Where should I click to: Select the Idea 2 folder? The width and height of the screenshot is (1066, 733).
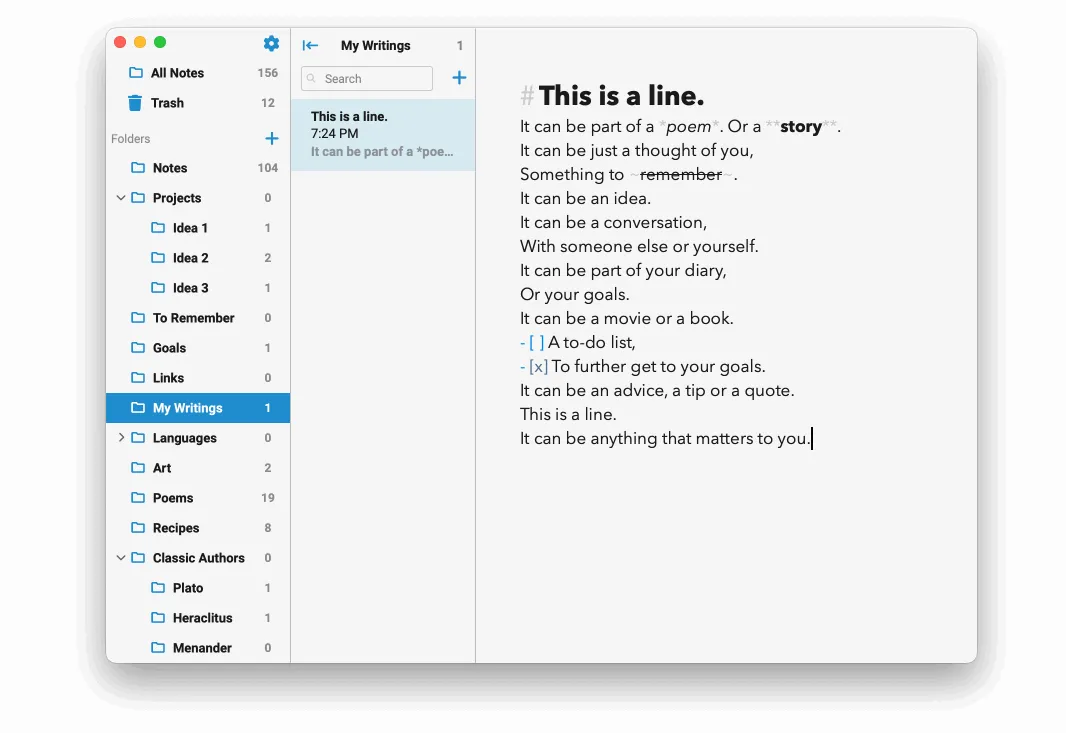click(x=189, y=258)
